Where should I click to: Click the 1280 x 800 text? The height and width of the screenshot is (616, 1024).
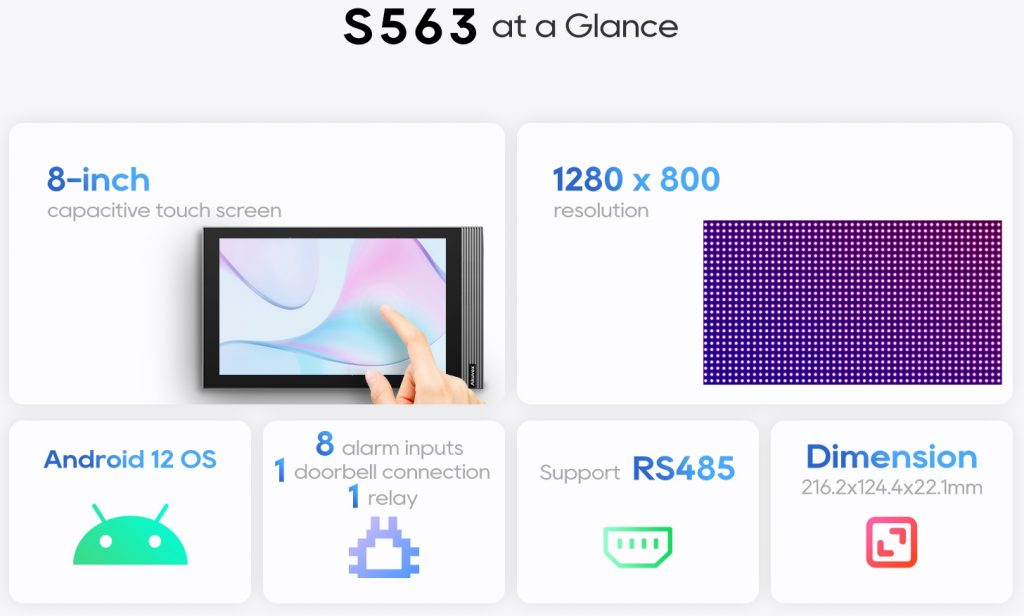[x=636, y=180]
